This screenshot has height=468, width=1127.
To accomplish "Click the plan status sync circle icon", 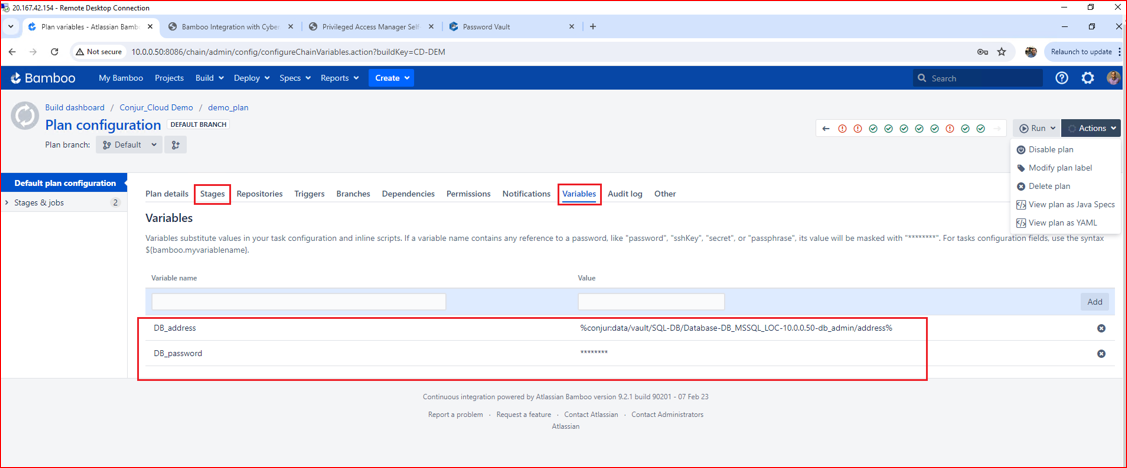I will coord(24,116).
